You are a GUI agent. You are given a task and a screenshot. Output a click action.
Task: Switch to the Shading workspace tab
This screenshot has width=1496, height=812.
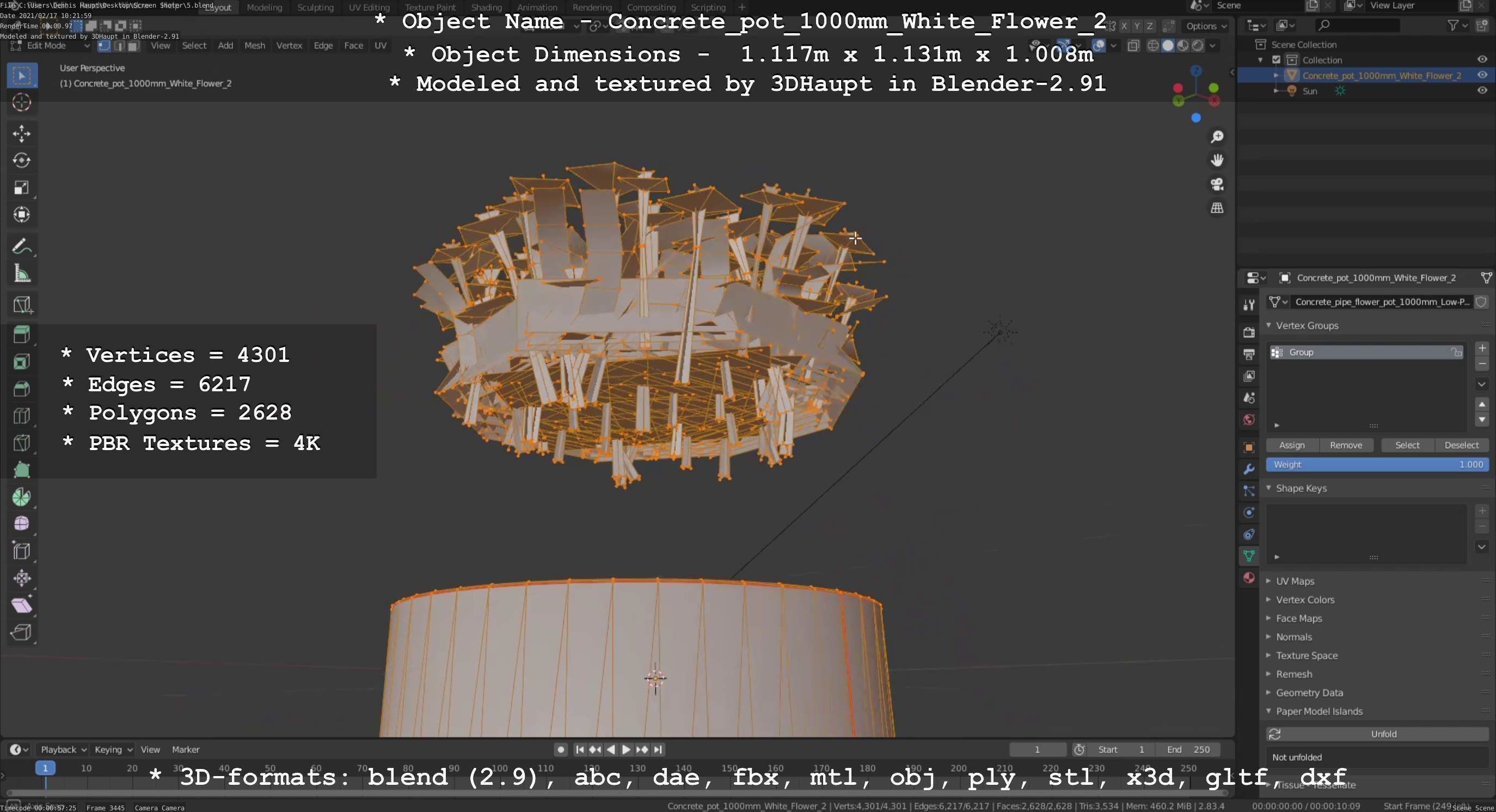pyautogui.click(x=486, y=8)
